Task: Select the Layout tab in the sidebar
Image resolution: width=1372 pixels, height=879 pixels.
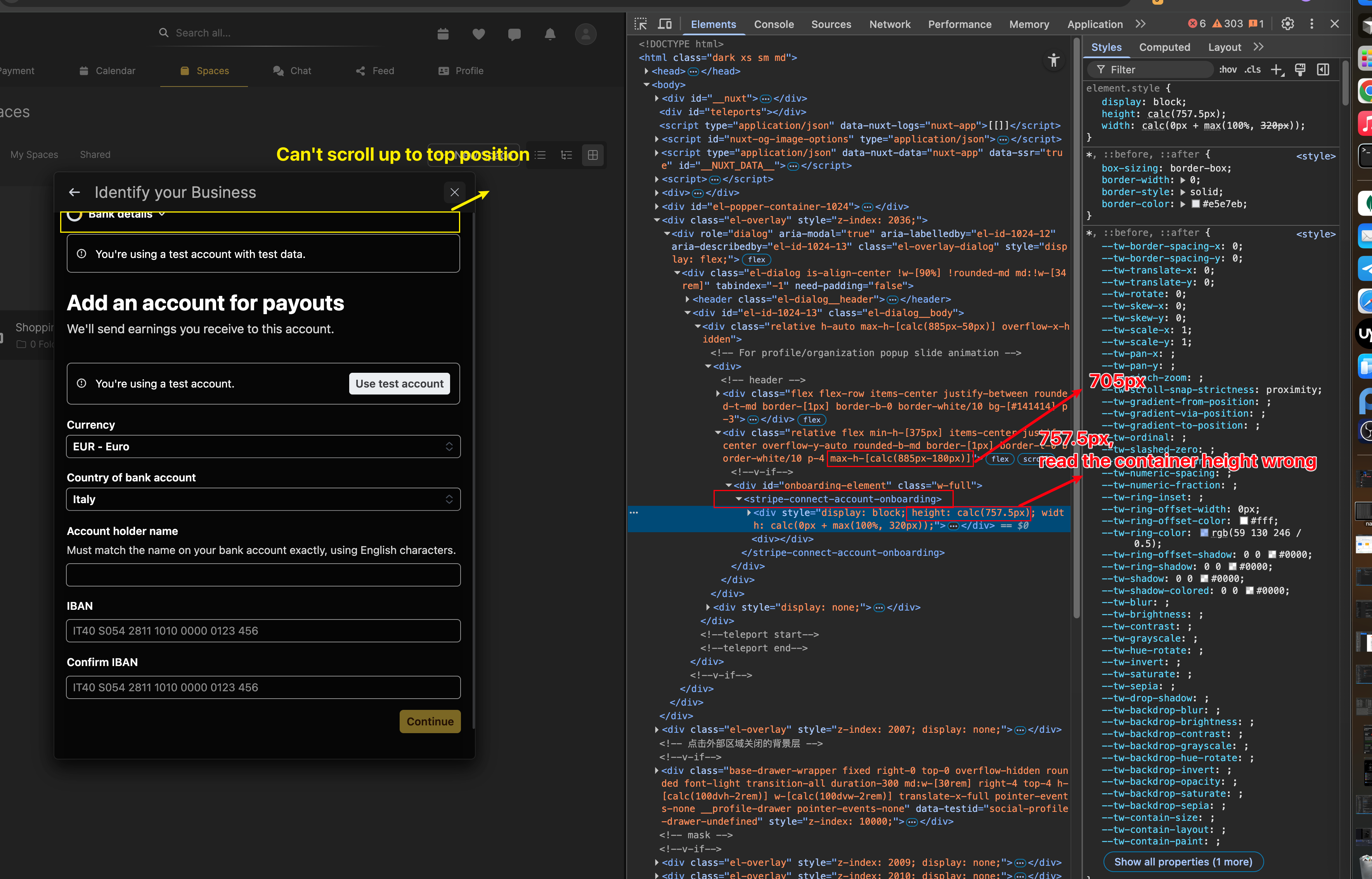Action: point(1224,47)
